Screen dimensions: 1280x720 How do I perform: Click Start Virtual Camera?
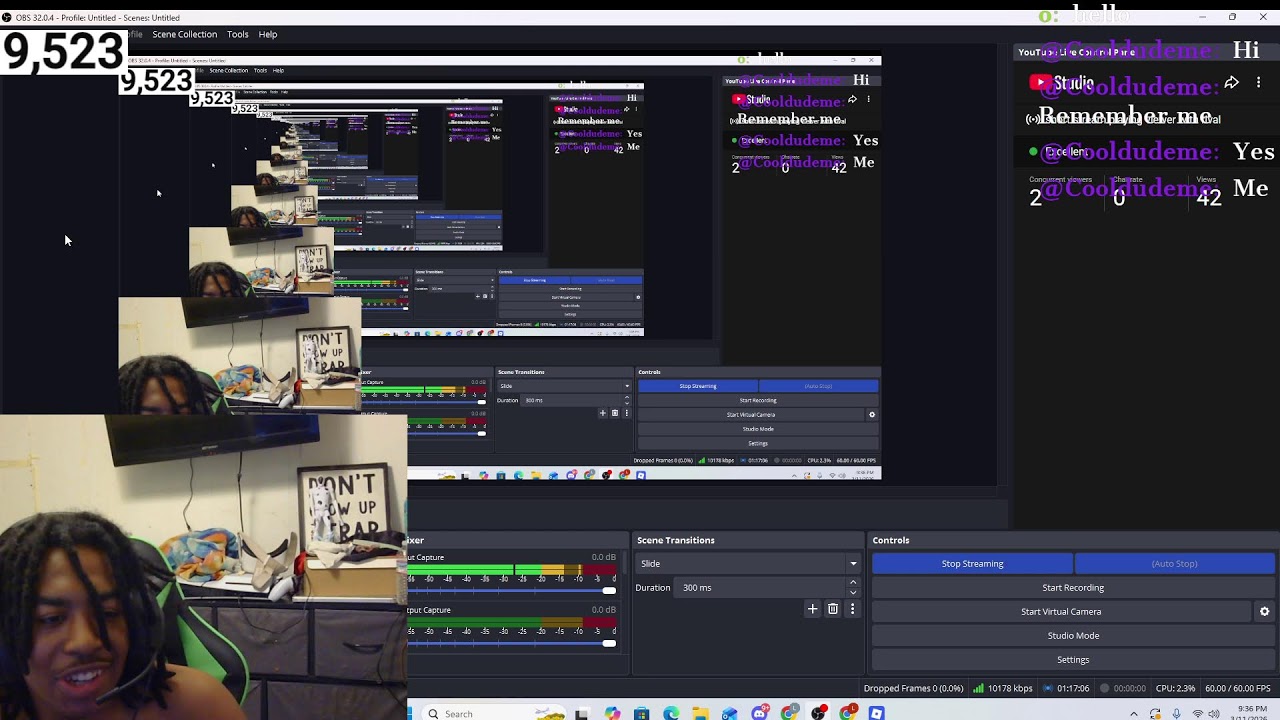[x=1061, y=611]
